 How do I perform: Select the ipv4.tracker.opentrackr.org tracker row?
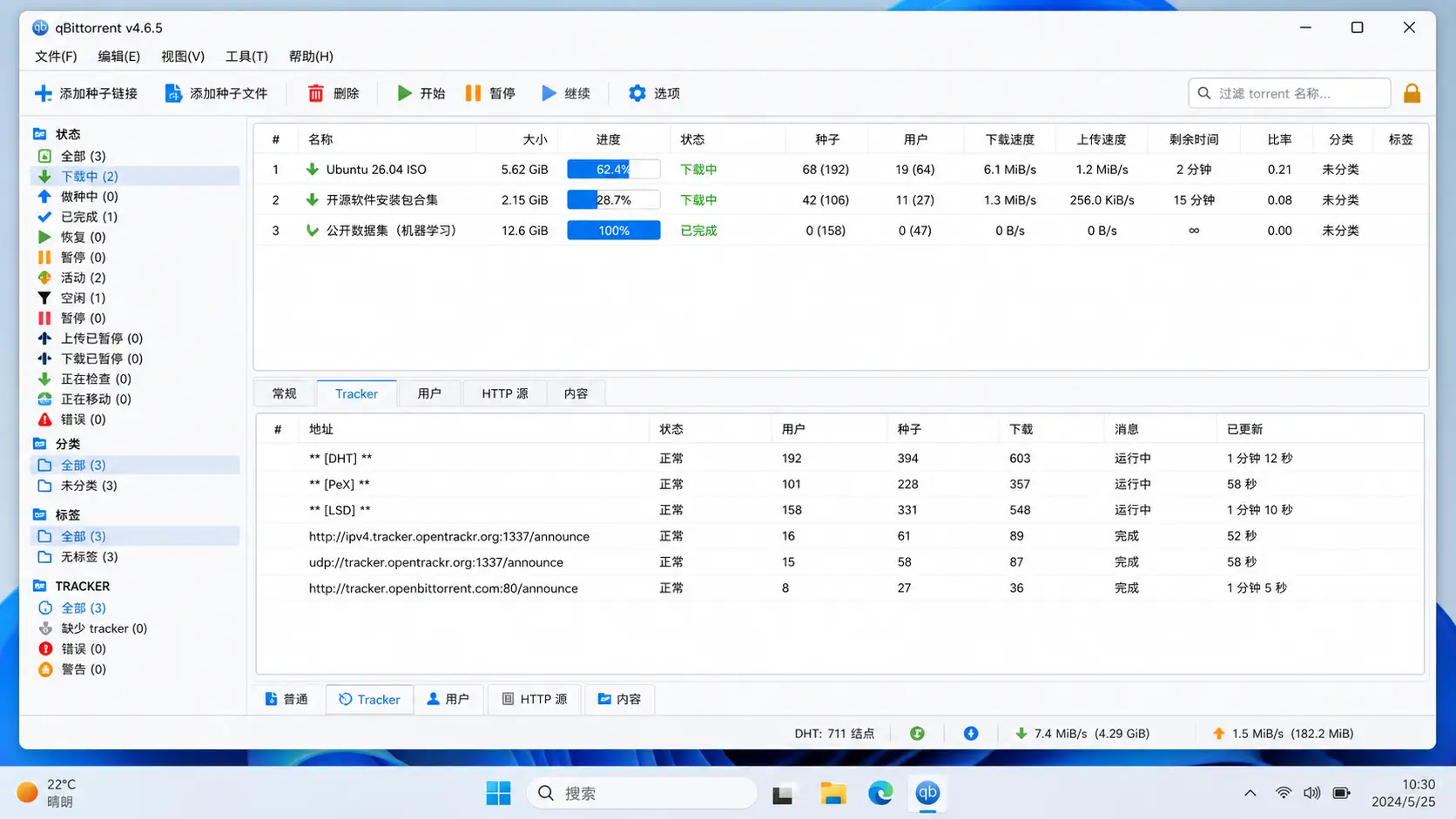(840, 536)
